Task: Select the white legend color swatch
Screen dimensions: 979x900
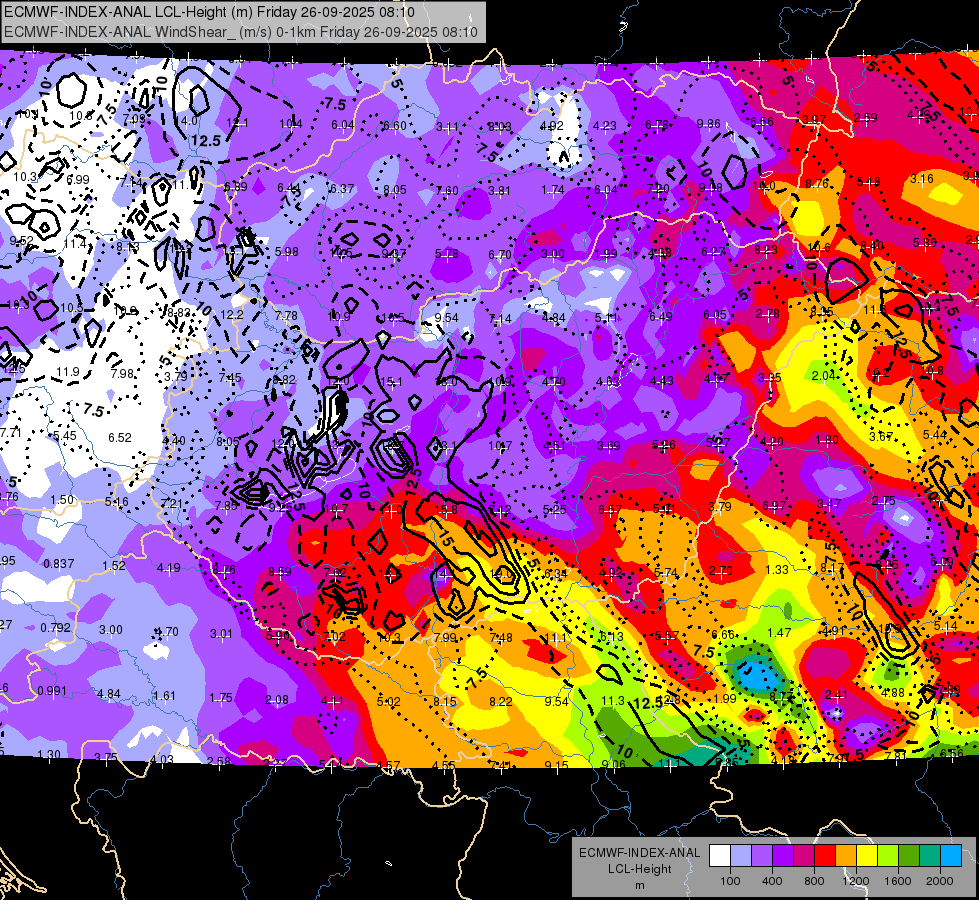Action: 720,856
